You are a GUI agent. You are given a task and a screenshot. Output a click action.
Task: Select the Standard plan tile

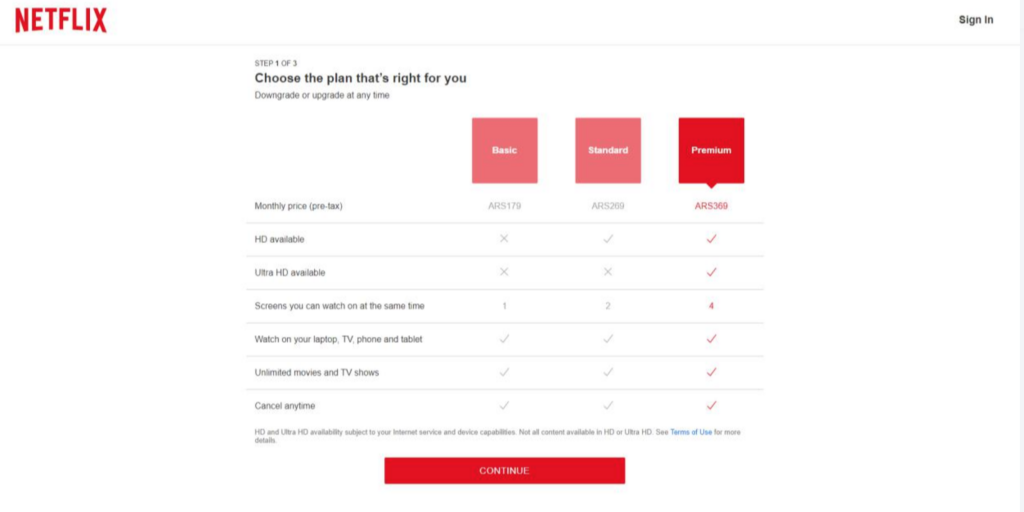click(x=607, y=150)
